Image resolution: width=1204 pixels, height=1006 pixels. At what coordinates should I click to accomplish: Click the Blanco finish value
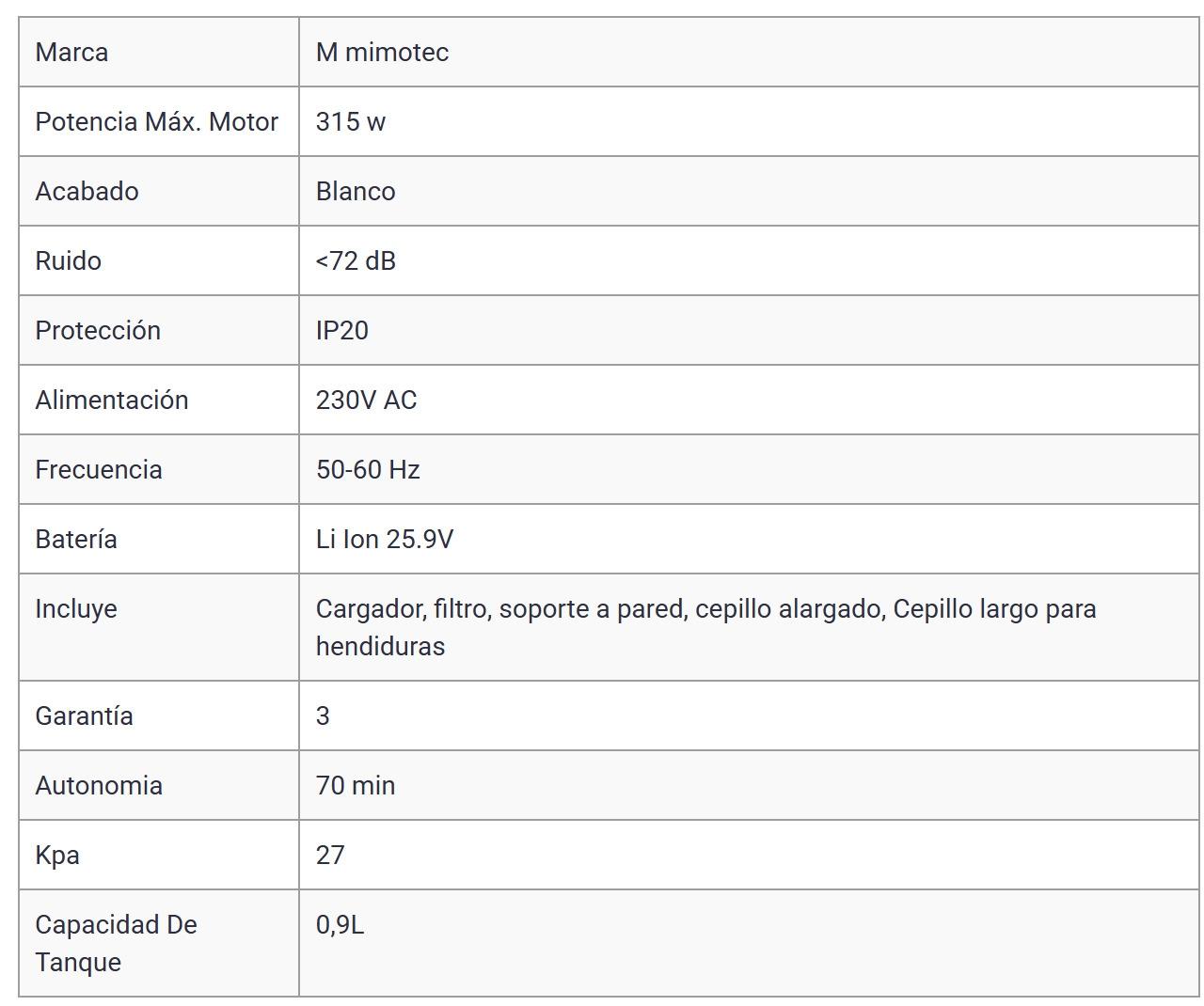(356, 191)
